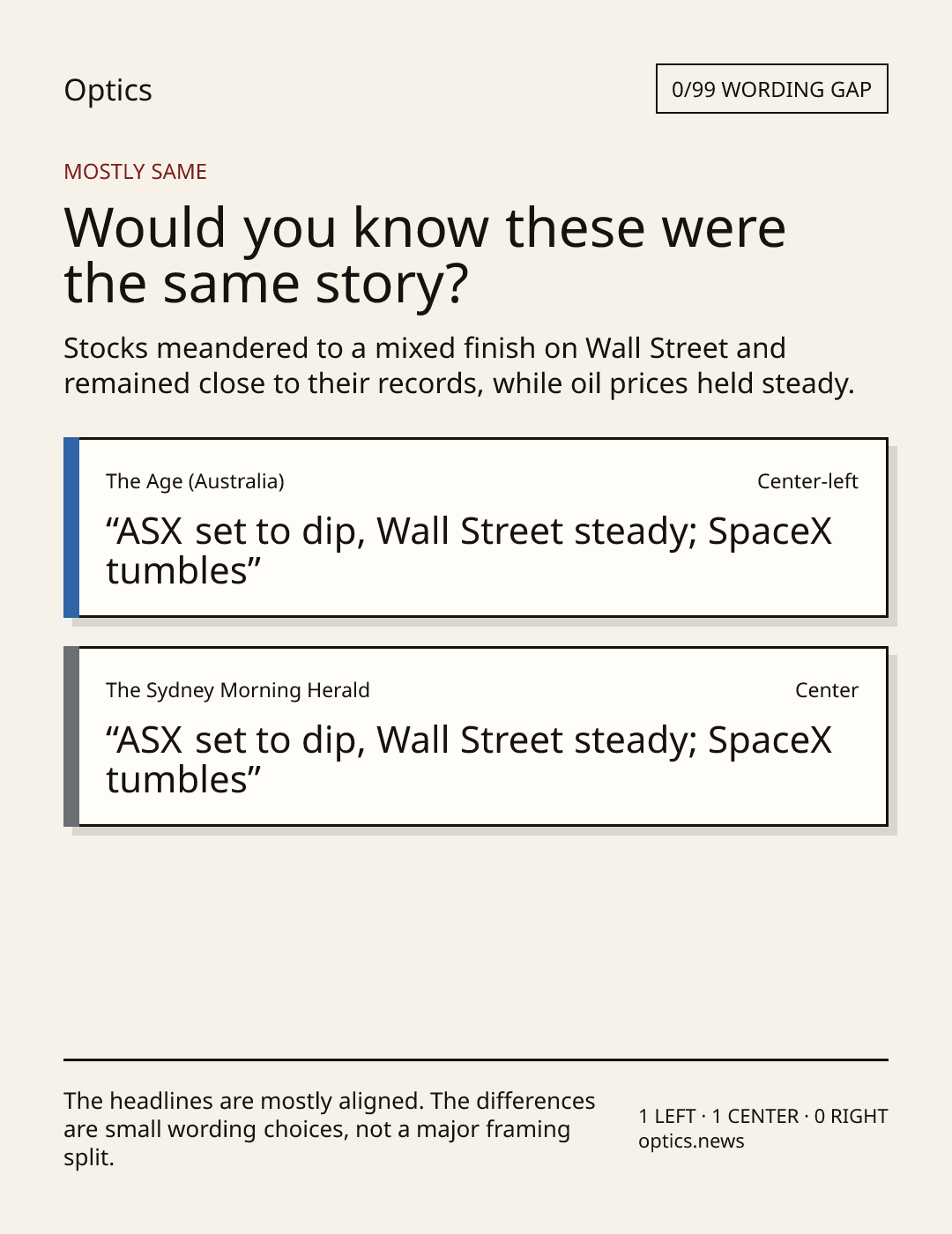The image size is (952, 1234).
Task: Select the MOSTLY SAME label
Action: click(x=135, y=172)
